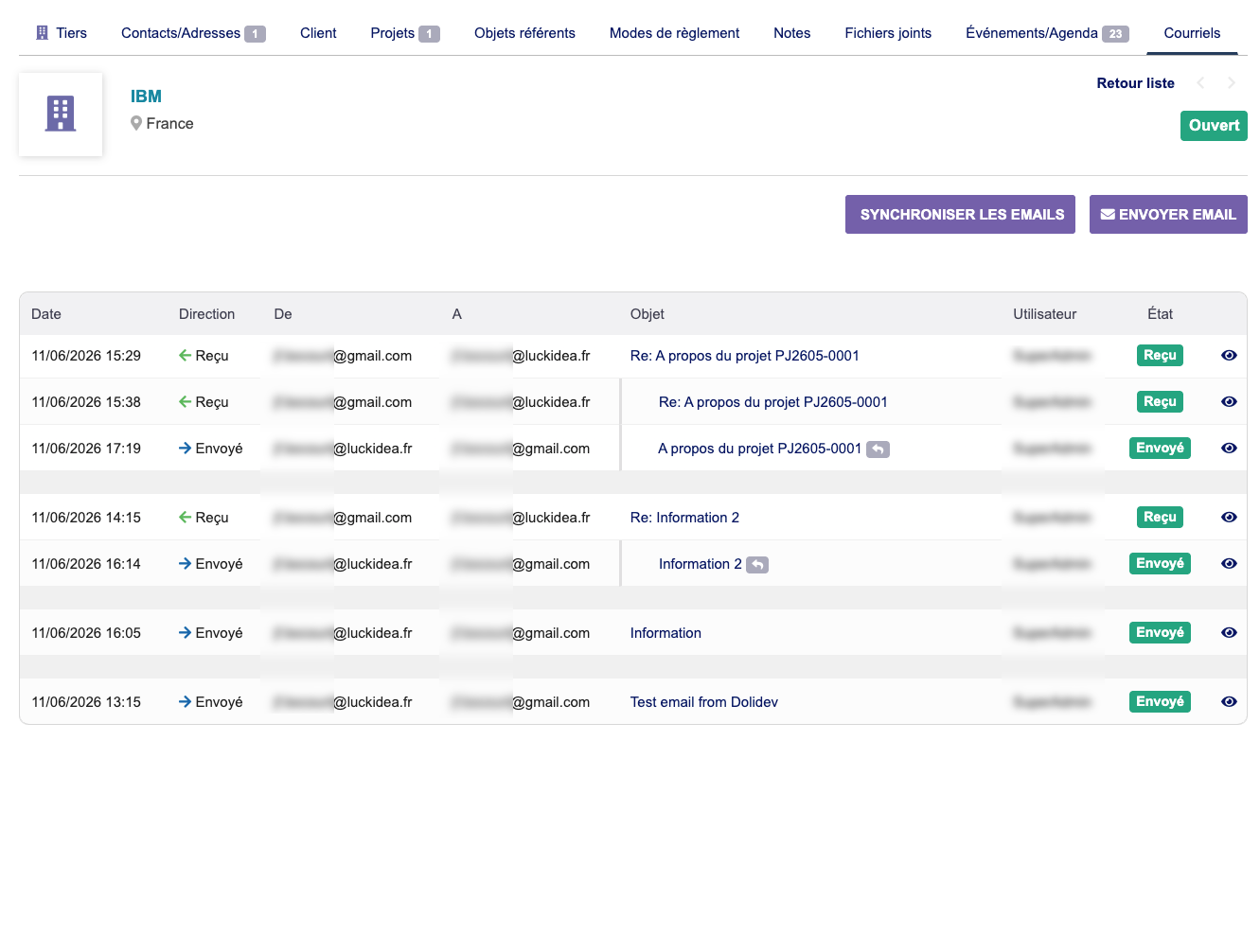This screenshot has width=1260, height=952.
Task: View email received 11/06/2026 14:15 eye icon
Action: (x=1229, y=518)
